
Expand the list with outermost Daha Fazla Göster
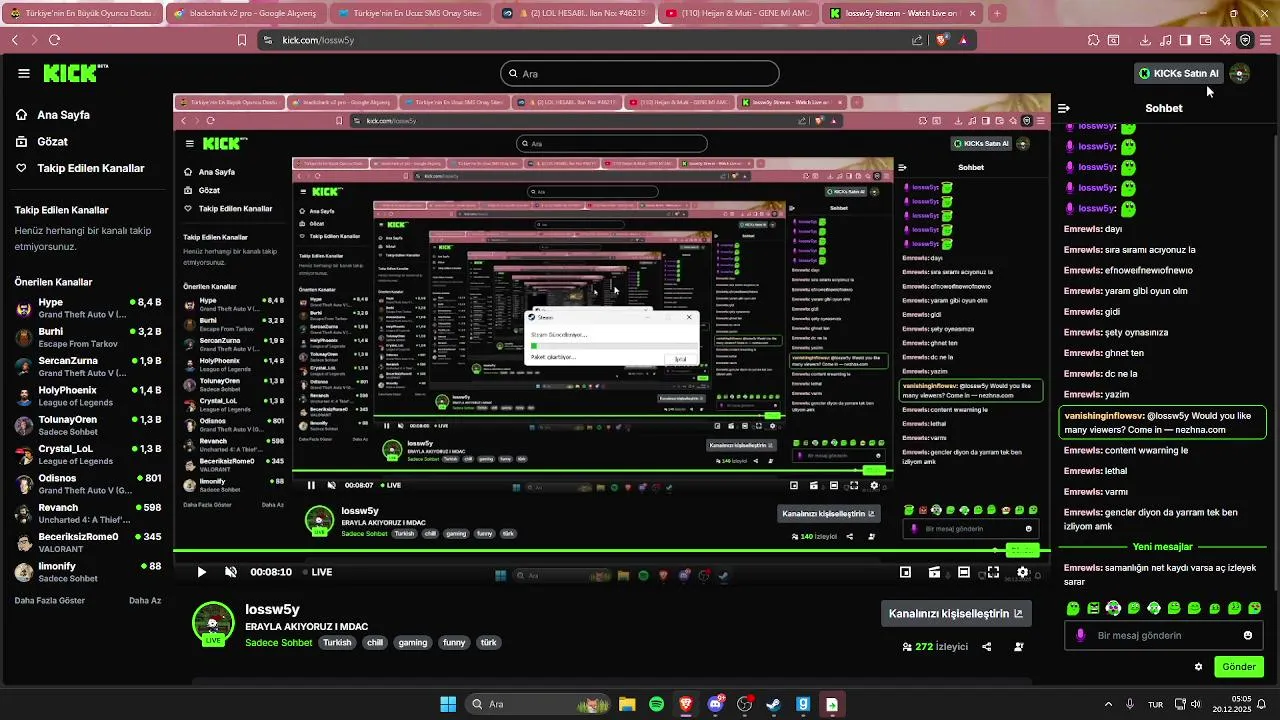(50, 600)
